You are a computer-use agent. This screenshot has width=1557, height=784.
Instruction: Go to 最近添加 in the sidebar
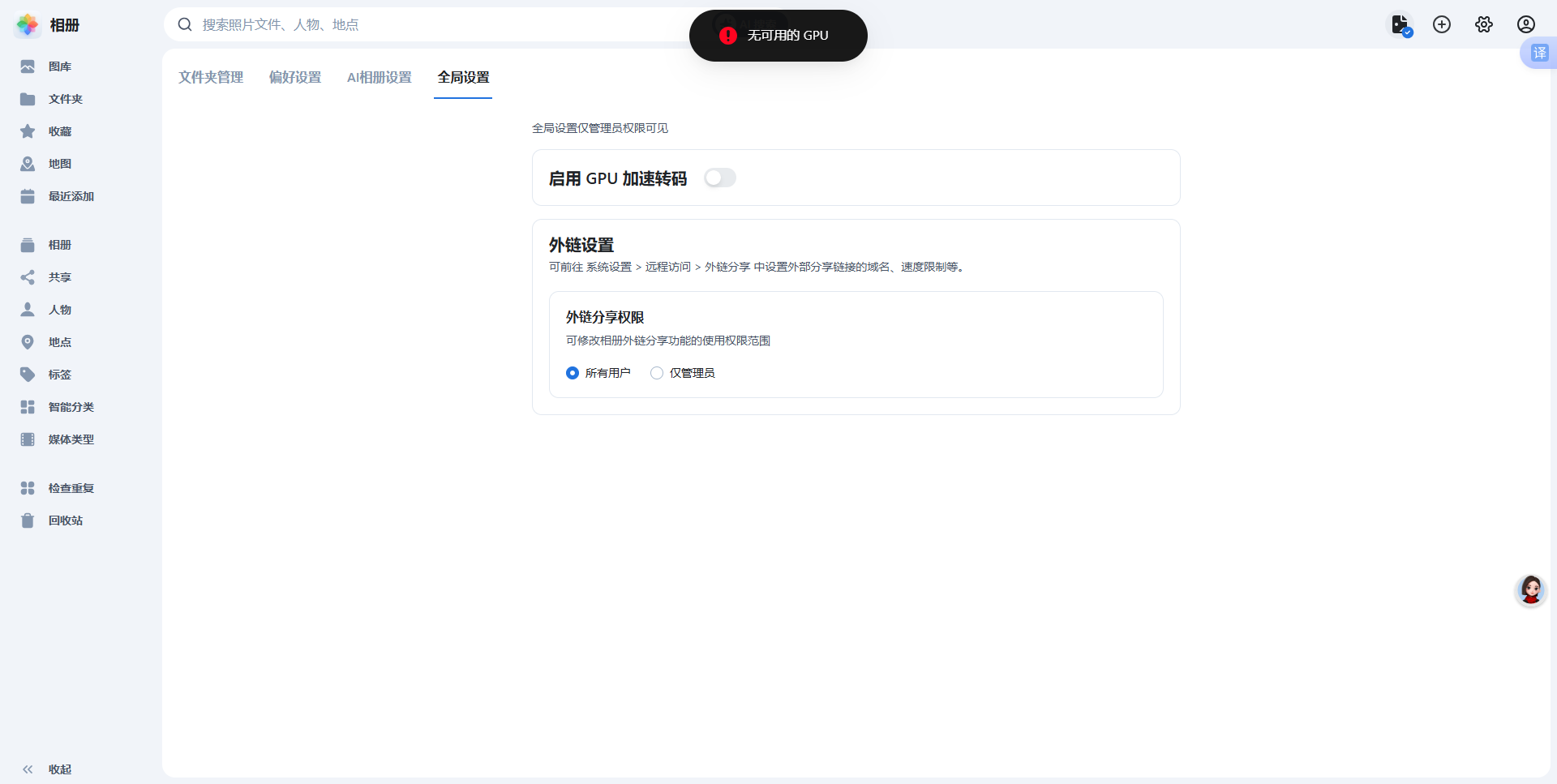pyautogui.click(x=71, y=196)
